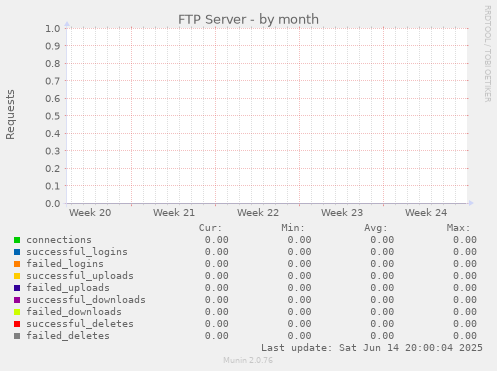Click the Week 21 x-axis label
Image resolution: width=497 pixels, height=371 pixels.
174,212
